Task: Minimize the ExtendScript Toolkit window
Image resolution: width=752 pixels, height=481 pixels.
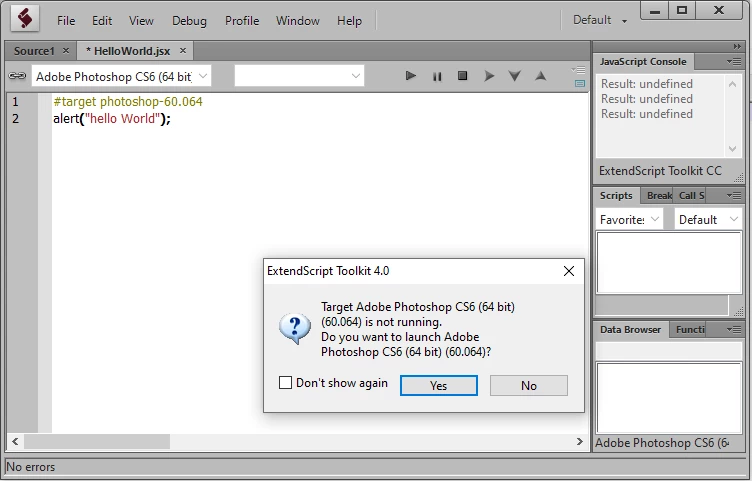Action: click(655, 11)
